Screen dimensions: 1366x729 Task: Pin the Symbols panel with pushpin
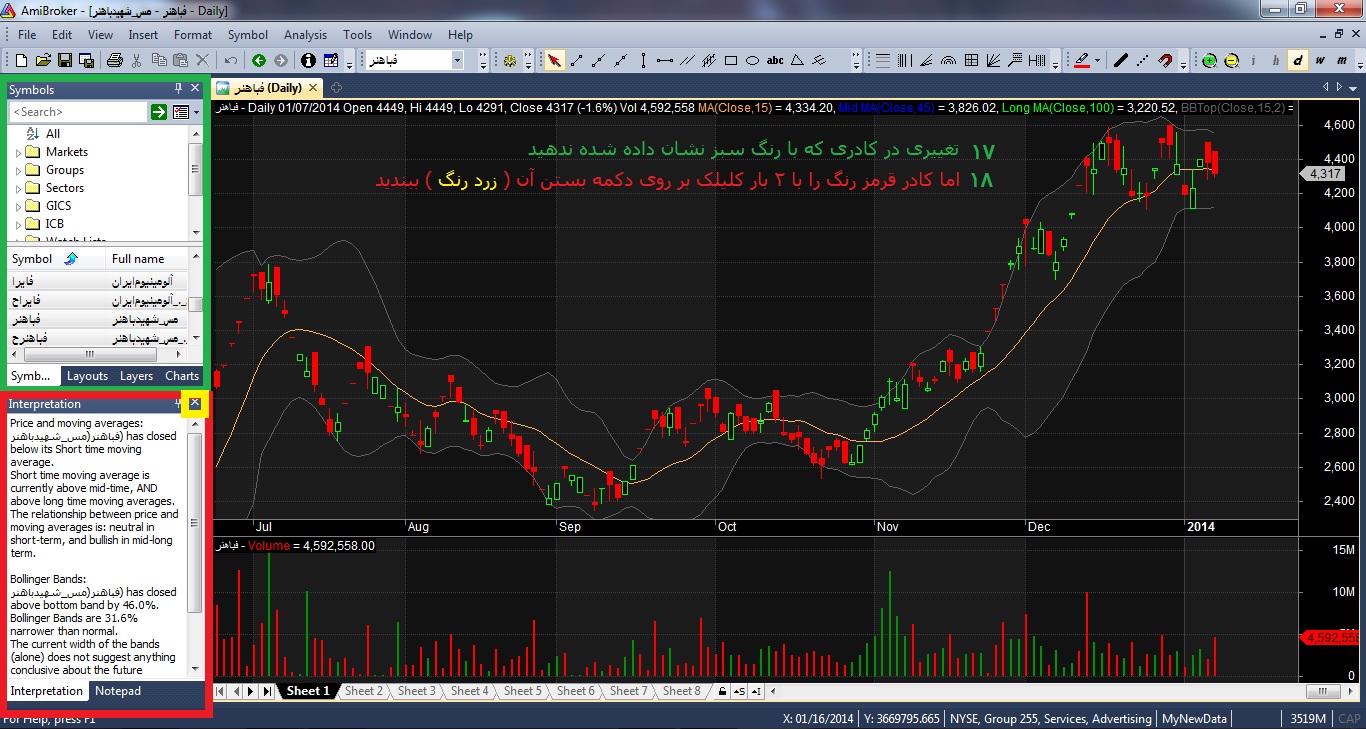pyautogui.click(x=179, y=89)
